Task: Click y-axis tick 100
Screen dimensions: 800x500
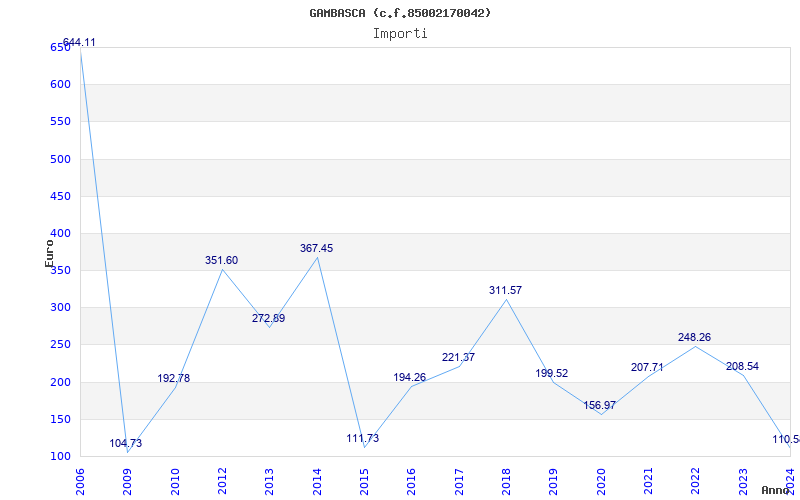Action: 60,457
